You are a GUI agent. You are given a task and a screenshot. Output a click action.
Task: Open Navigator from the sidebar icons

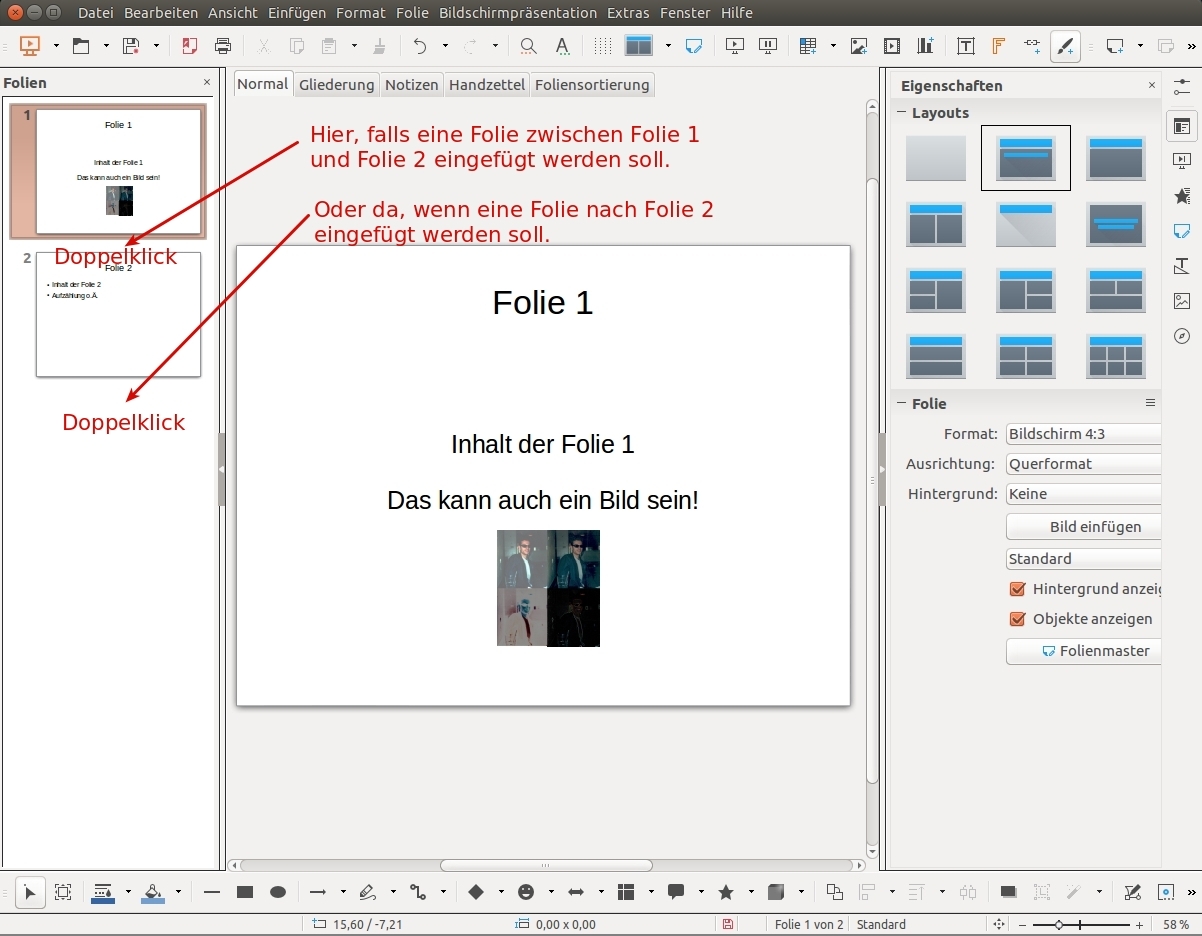(x=1182, y=336)
